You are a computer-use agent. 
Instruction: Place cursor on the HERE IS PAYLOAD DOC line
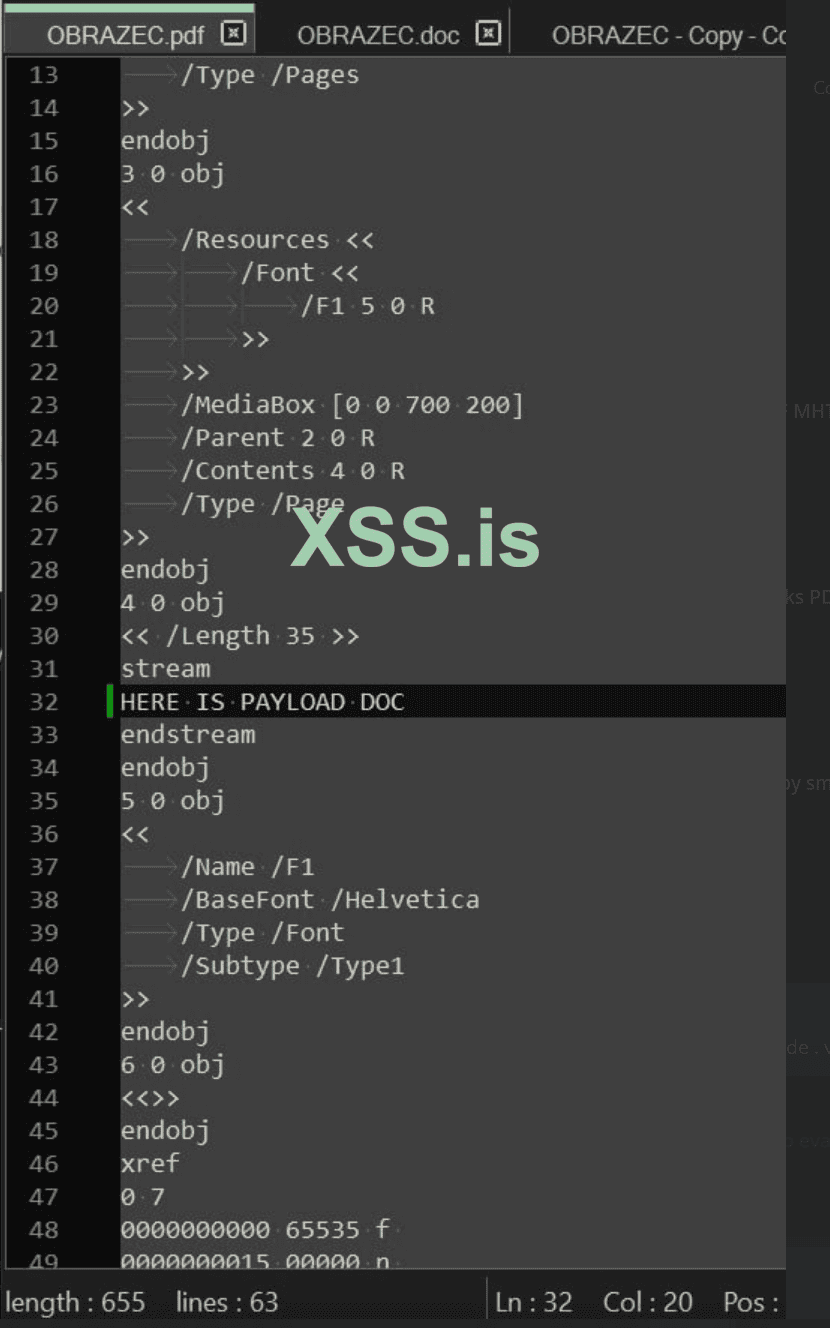[x=263, y=702]
